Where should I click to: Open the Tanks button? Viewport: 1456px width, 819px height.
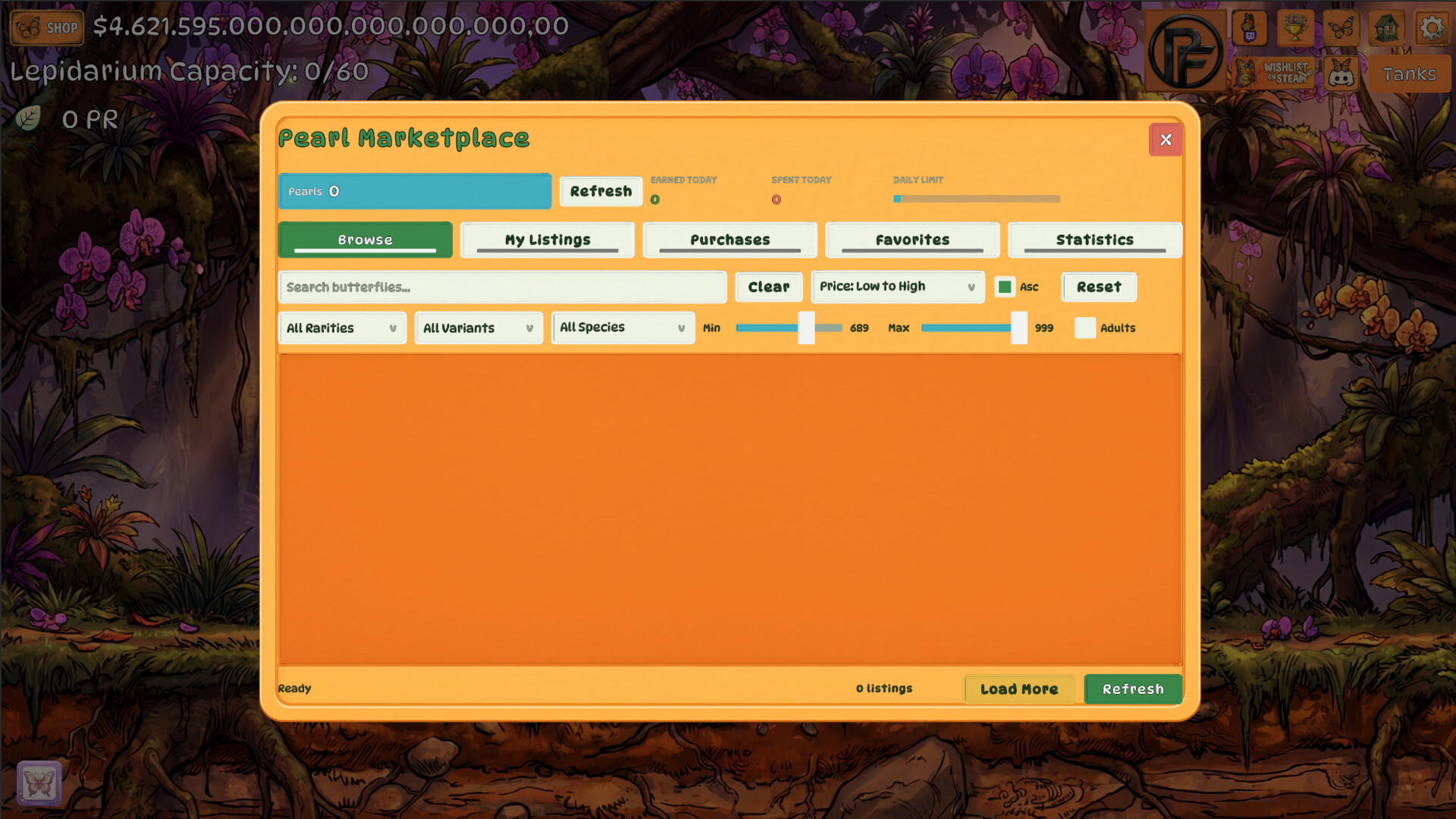[x=1409, y=74]
